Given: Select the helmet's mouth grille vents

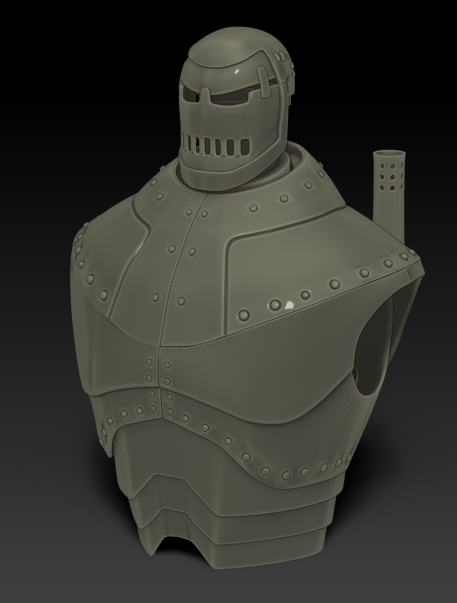Looking at the screenshot, I should coord(216,146).
